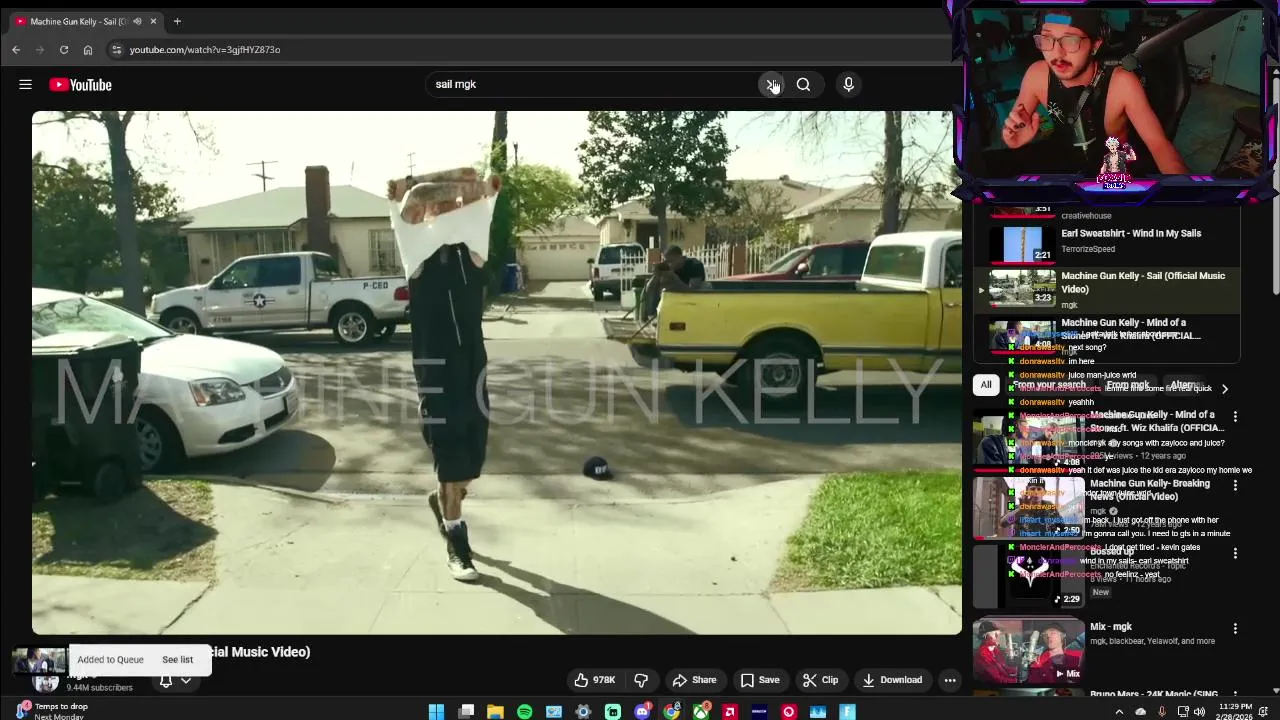This screenshot has width=1280, height=720.
Task: Go to YouTube home via logo
Action: [80, 85]
